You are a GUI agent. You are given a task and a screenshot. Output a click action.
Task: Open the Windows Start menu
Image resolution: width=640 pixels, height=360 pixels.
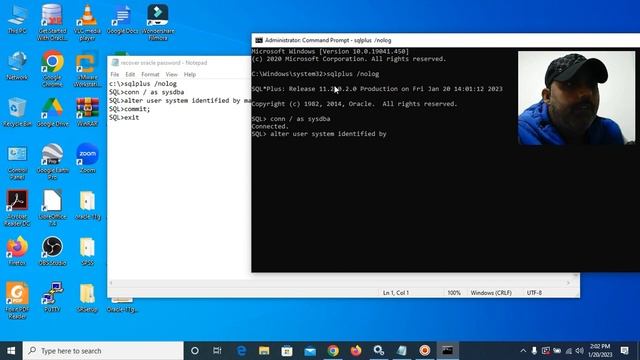tap(11, 351)
